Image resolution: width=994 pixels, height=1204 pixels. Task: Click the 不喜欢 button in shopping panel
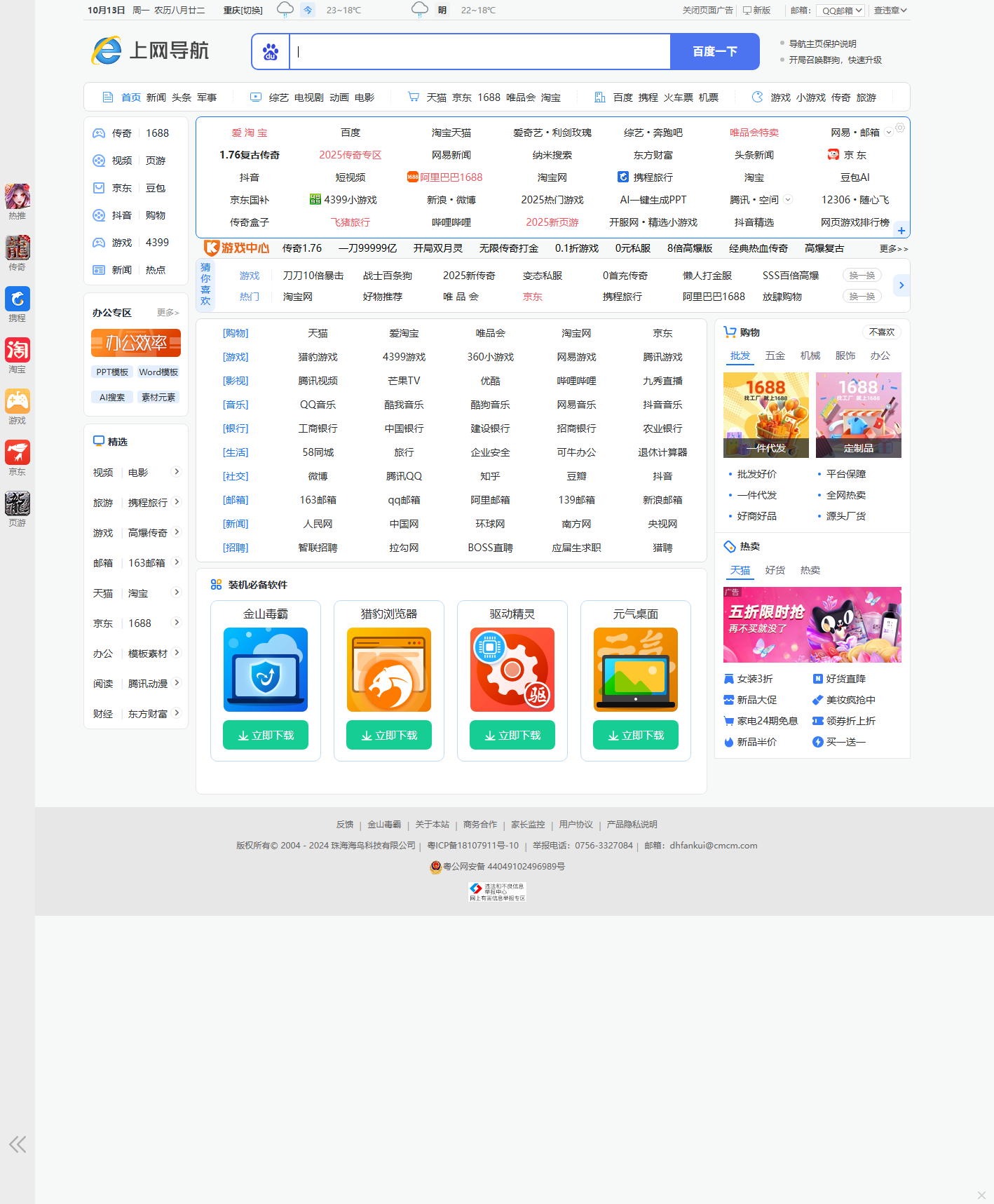coord(882,332)
